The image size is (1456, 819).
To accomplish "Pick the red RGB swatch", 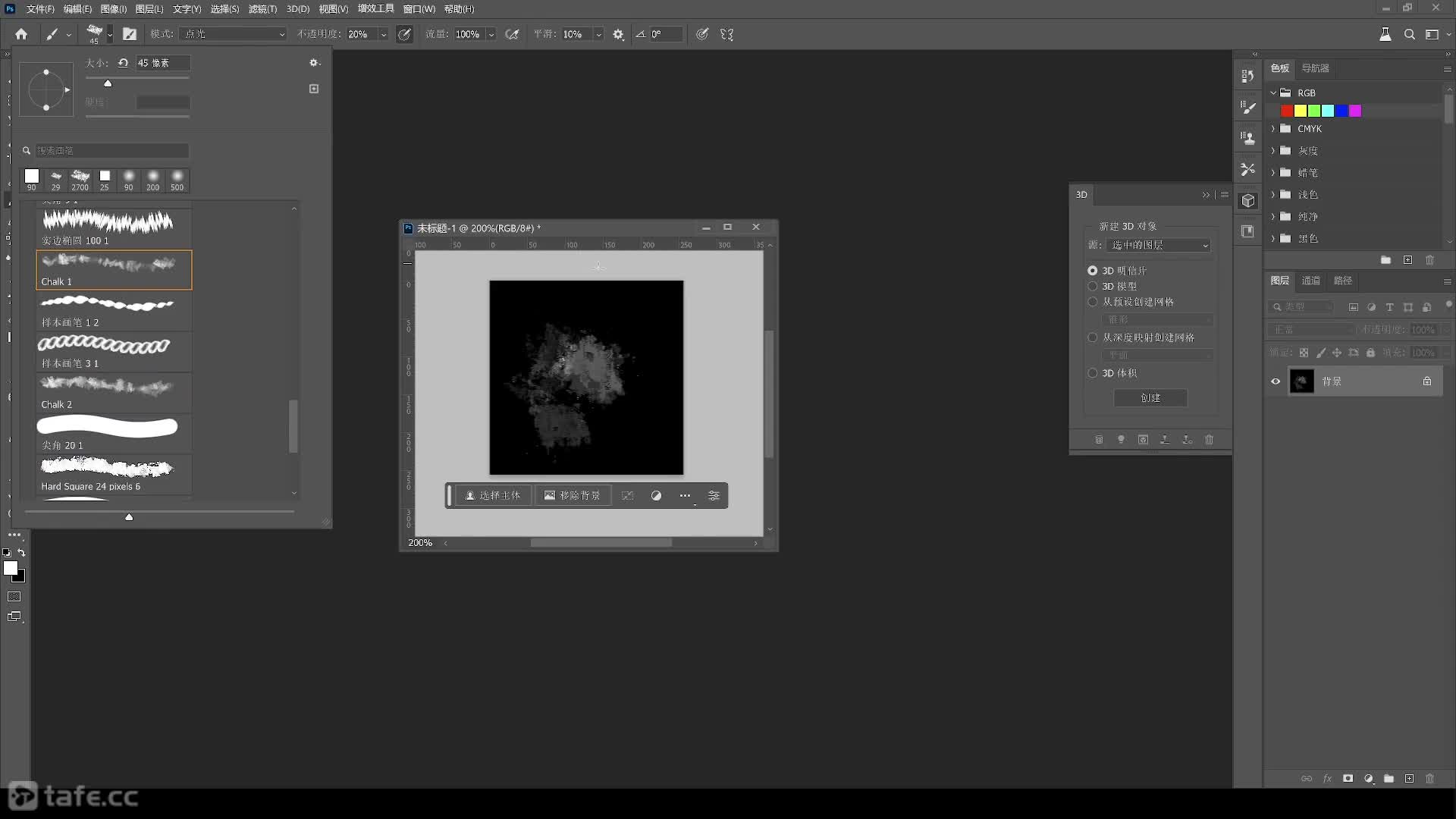I will pyautogui.click(x=1287, y=111).
